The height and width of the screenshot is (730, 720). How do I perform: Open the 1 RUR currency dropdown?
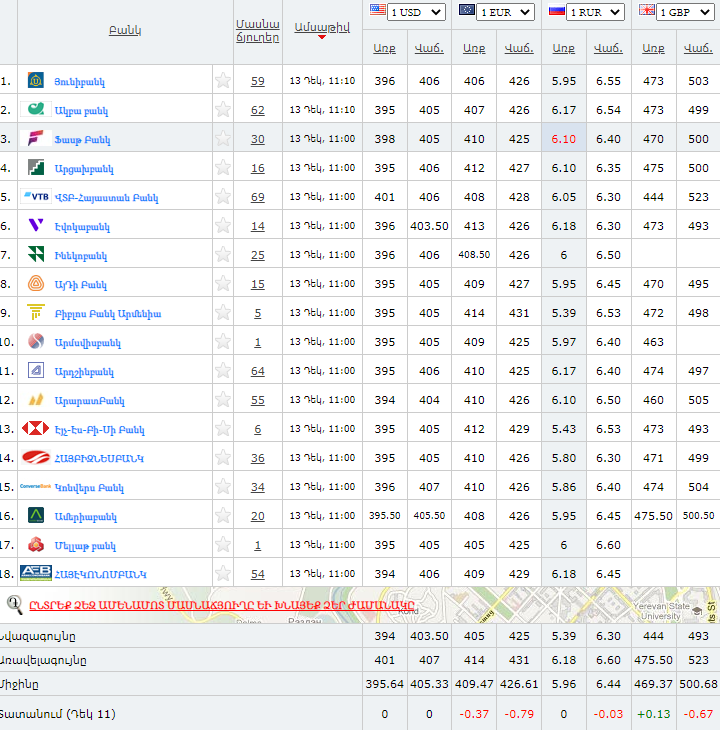(x=595, y=12)
